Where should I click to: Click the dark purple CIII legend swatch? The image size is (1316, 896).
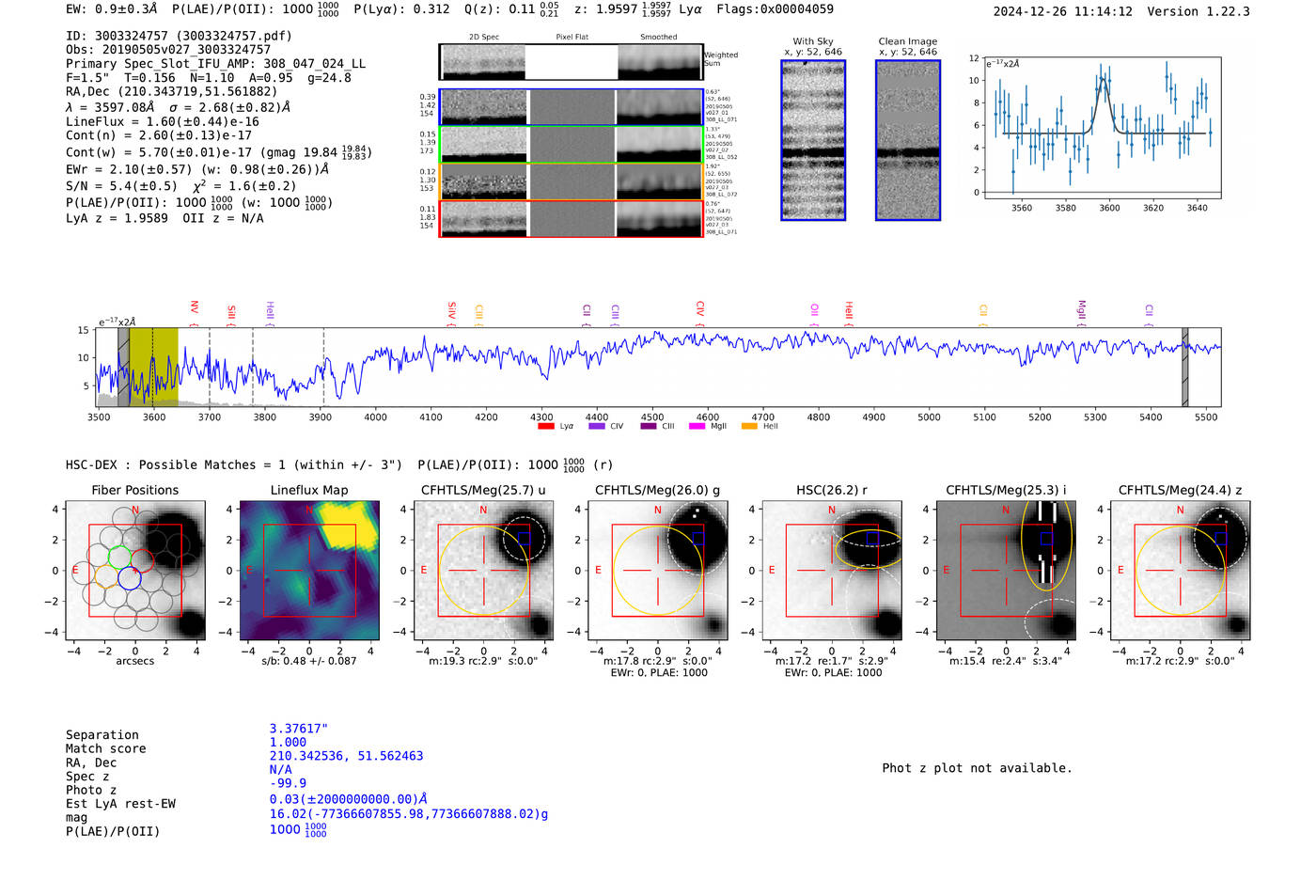[x=648, y=426]
